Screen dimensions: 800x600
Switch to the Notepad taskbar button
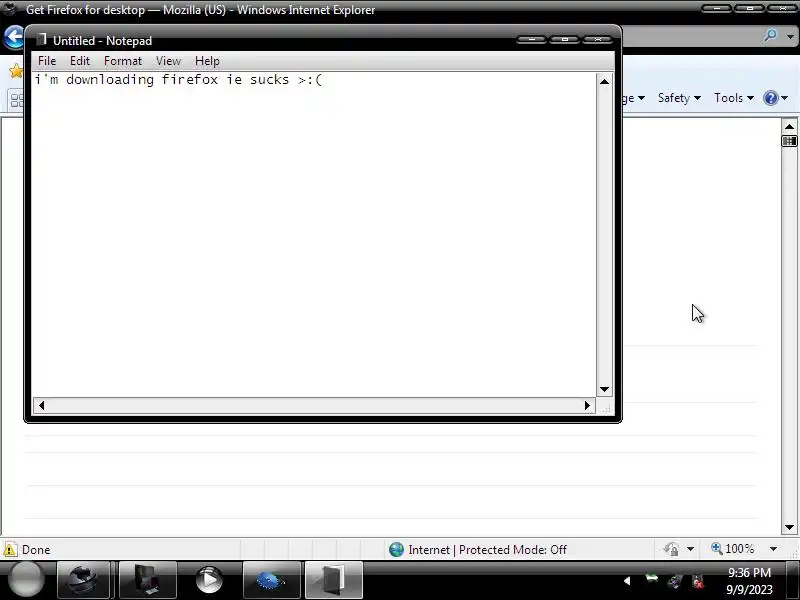pyautogui.click(x=334, y=580)
